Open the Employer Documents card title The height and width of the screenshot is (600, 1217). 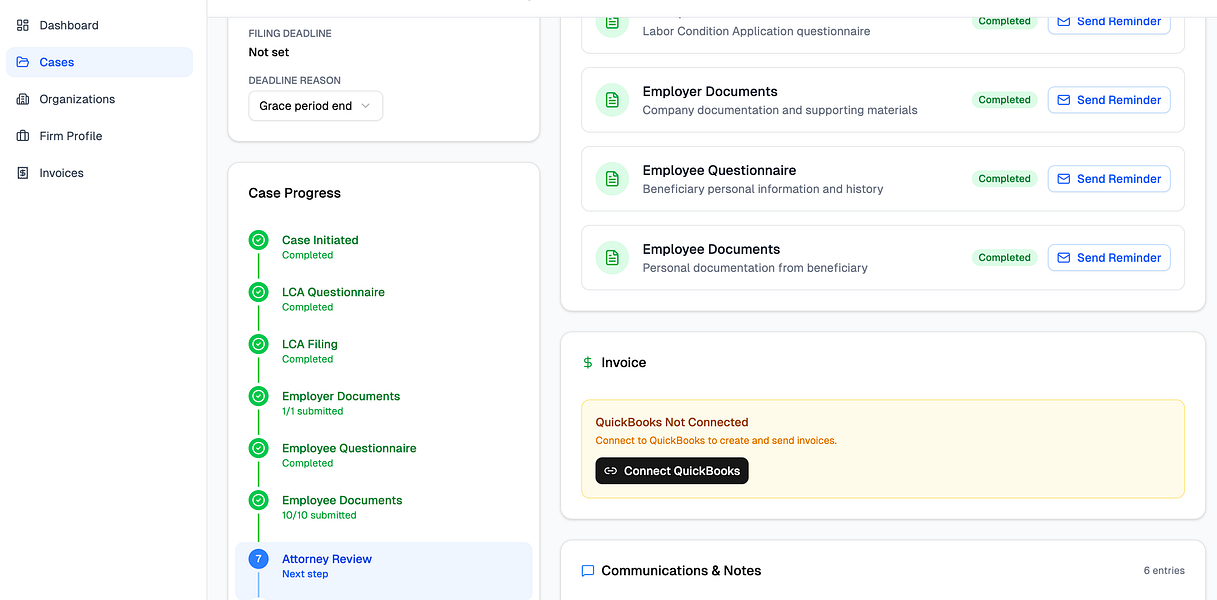(710, 91)
